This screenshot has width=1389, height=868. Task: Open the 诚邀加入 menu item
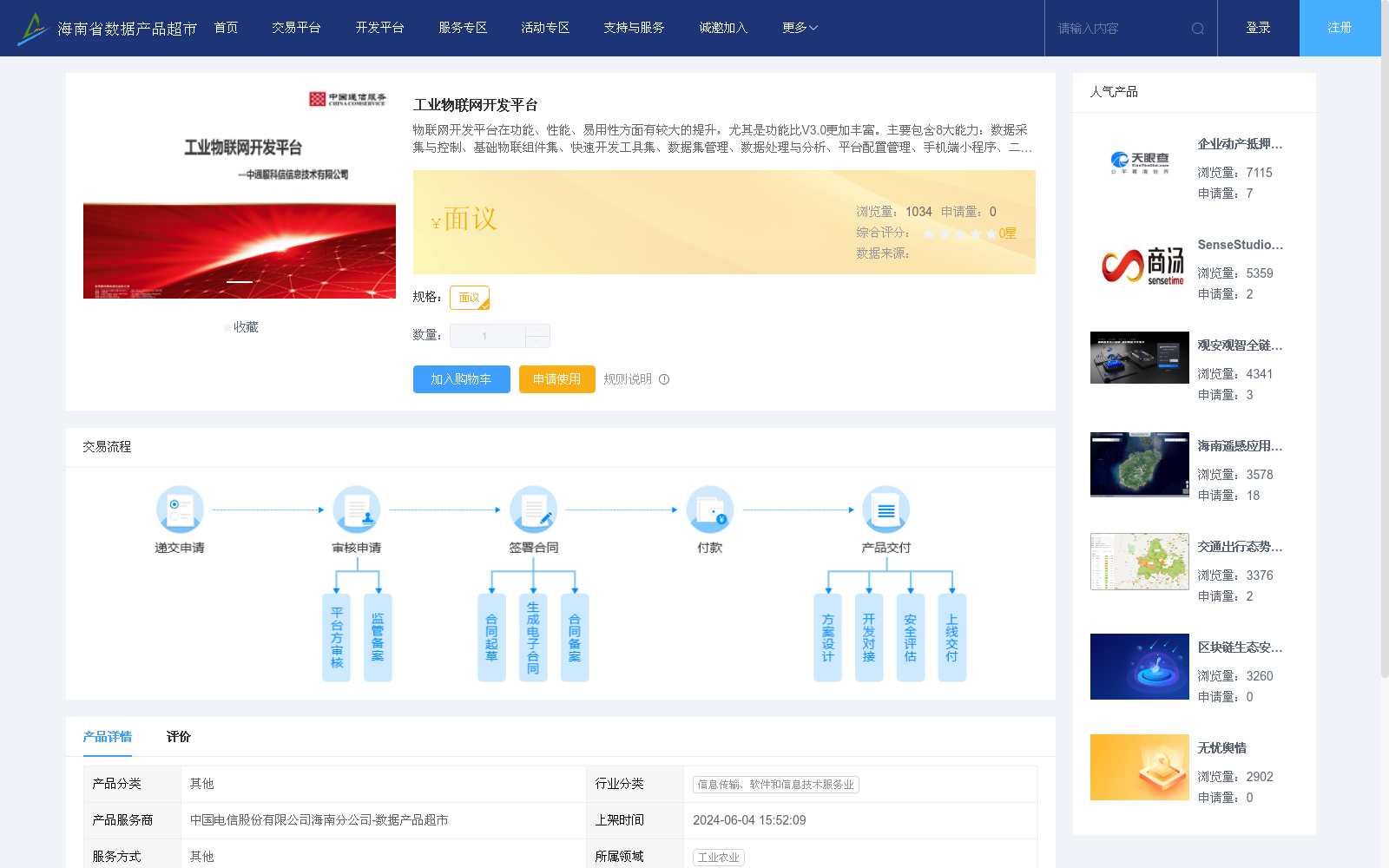[x=723, y=28]
